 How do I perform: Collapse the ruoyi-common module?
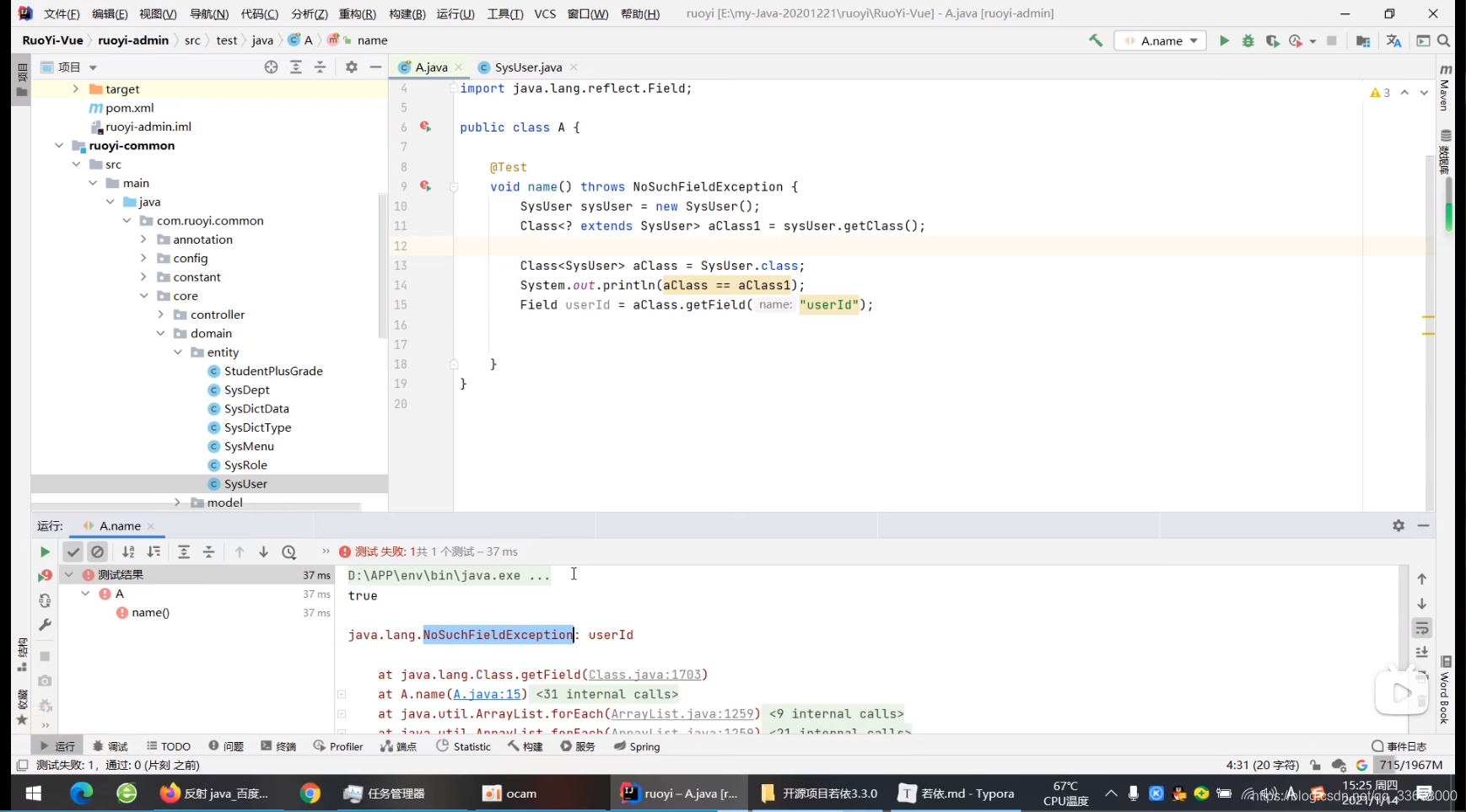point(59,145)
